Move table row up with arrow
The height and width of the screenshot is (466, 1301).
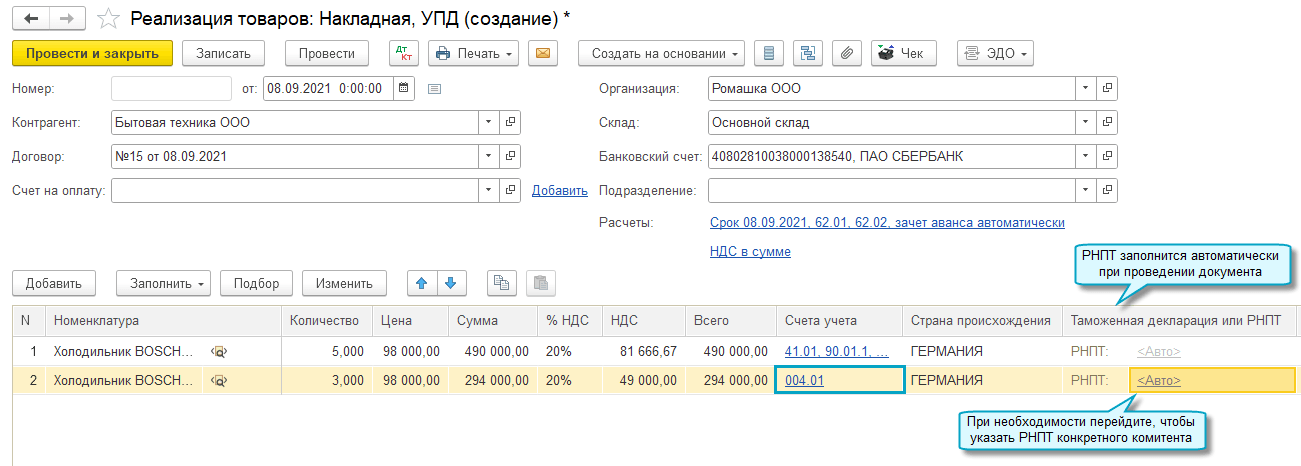(422, 283)
